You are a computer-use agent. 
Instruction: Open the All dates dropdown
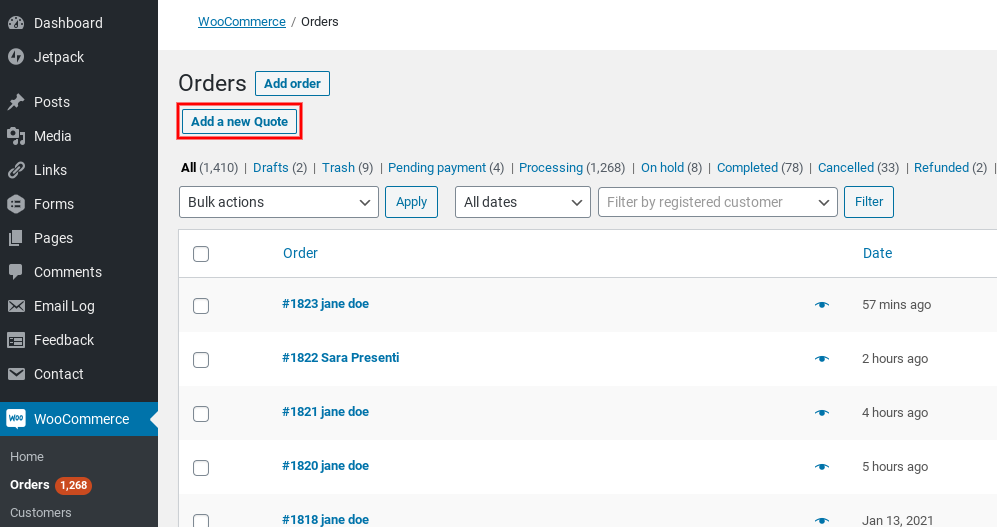(523, 202)
